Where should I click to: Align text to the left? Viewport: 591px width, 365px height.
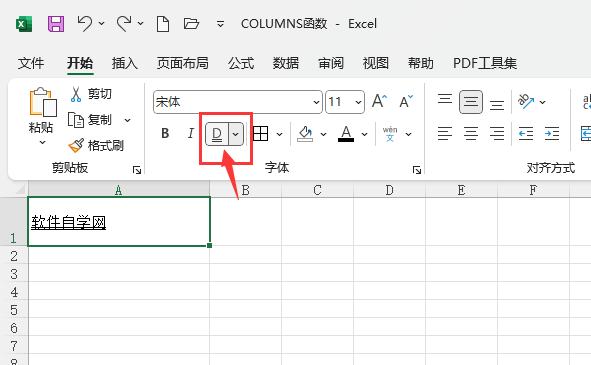[x=445, y=133]
